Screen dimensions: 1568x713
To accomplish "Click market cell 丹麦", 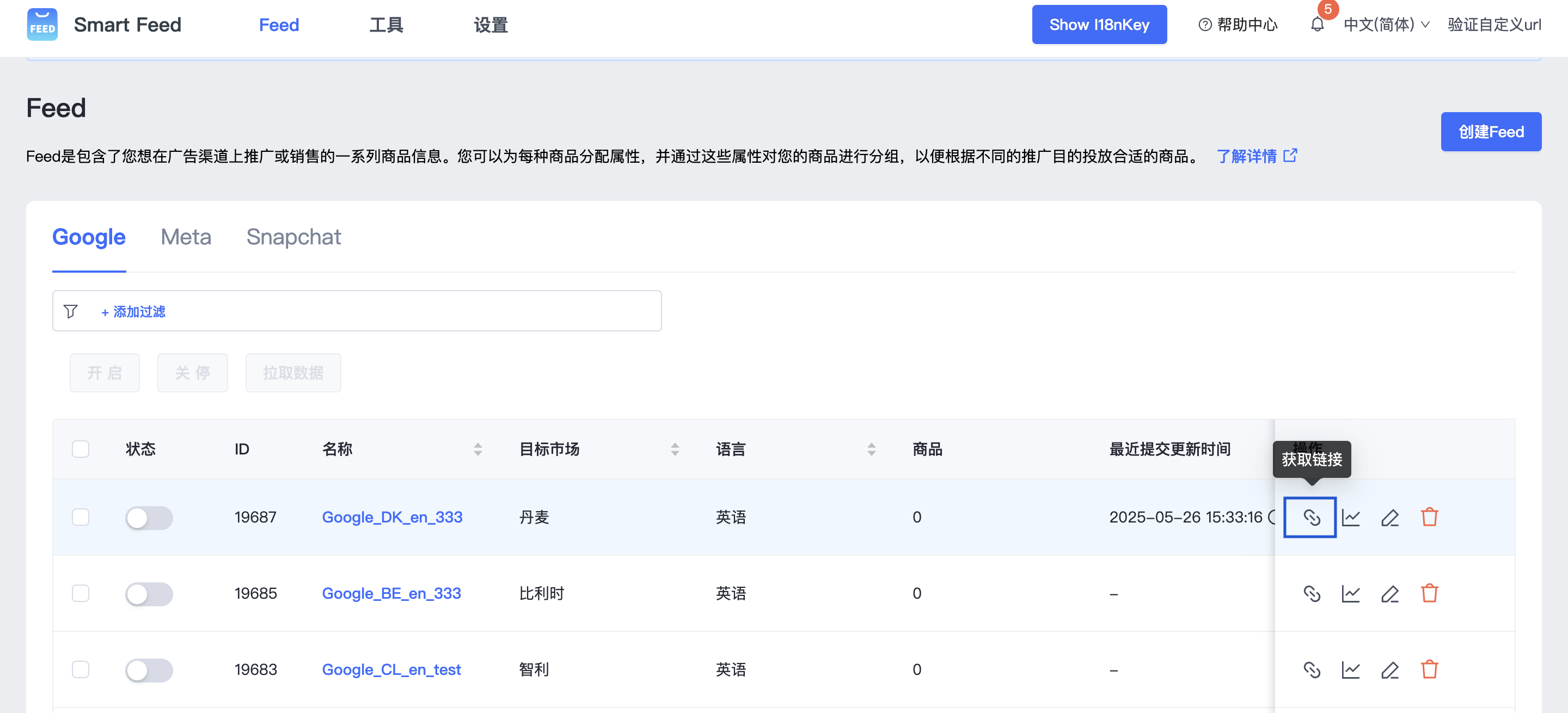I will 534,517.
